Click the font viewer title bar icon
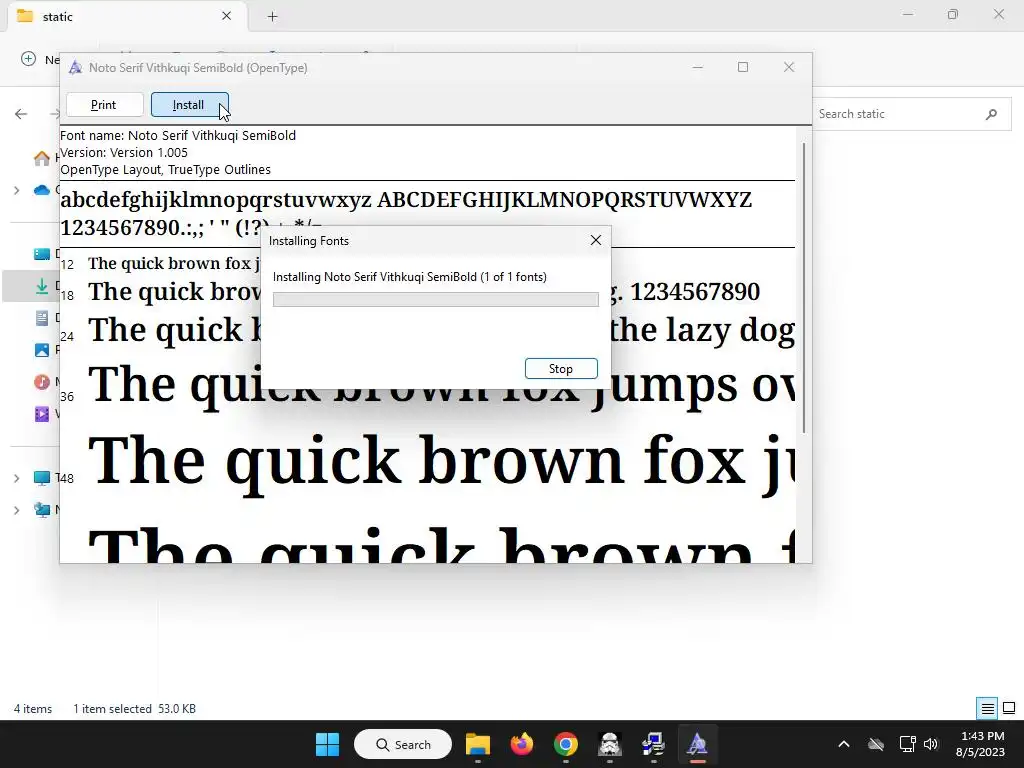1024x768 pixels. point(76,67)
